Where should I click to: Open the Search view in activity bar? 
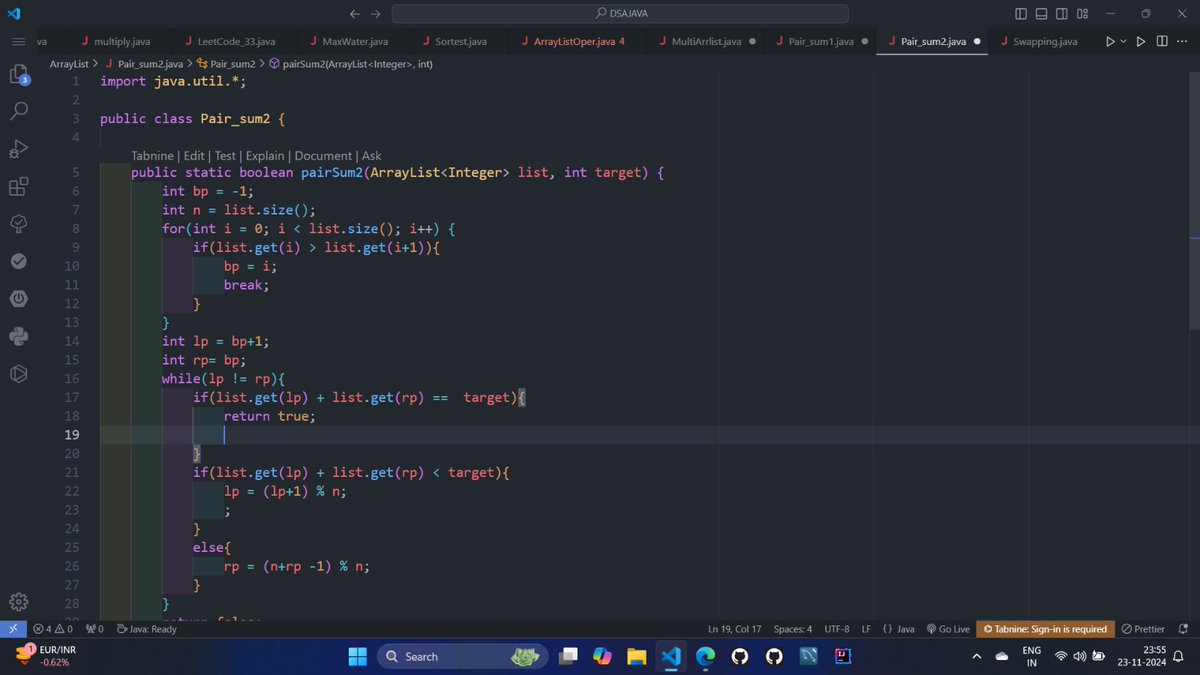(18, 111)
